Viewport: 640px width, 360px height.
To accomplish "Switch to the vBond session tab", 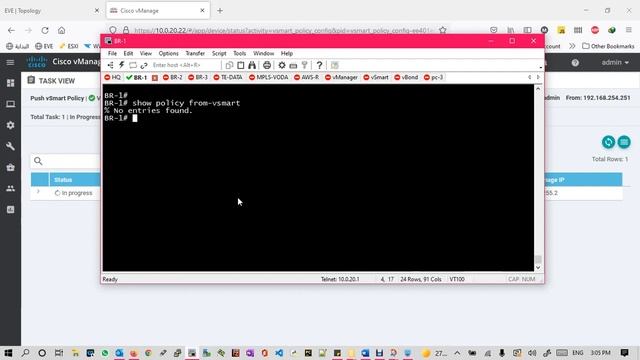I will 406,77.
